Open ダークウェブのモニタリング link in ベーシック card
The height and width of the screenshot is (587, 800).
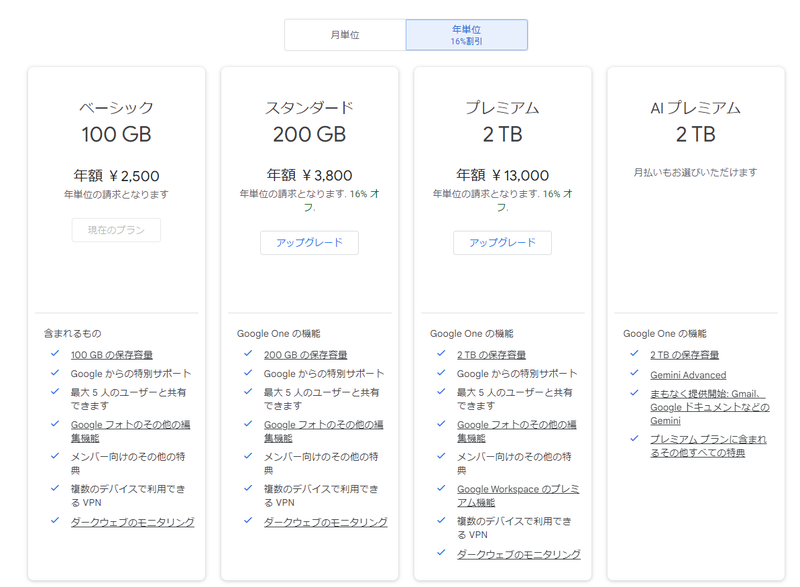point(133,522)
